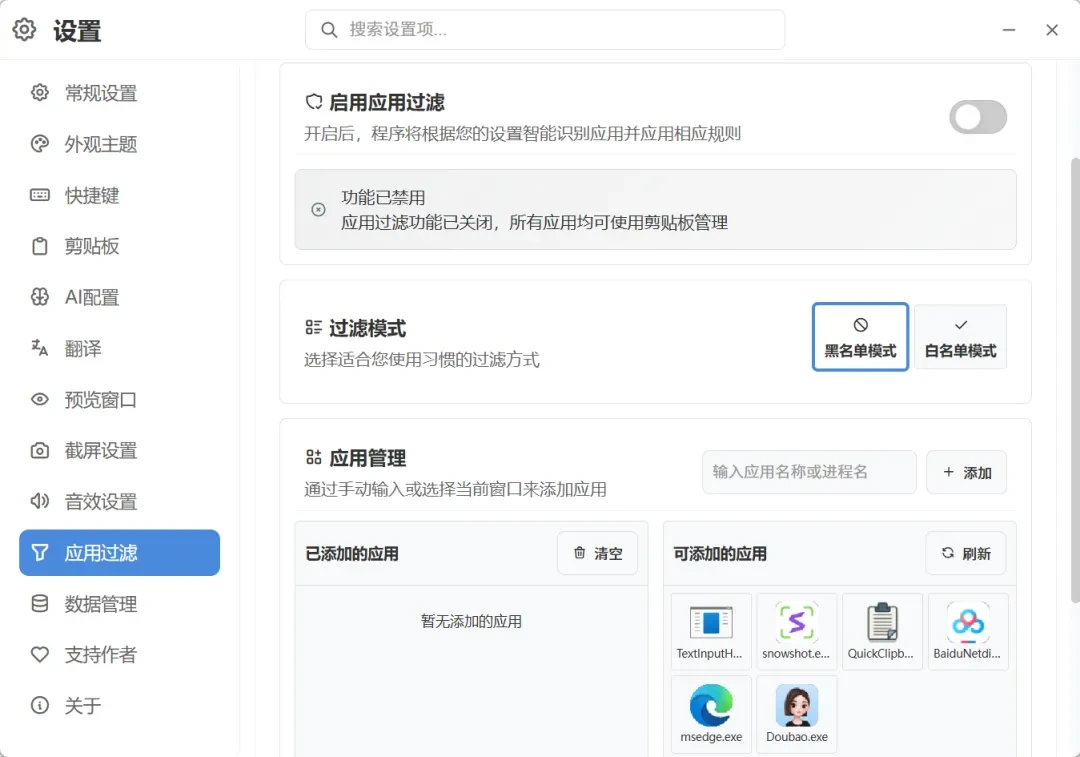Click the settings gear icon in the title
Viewport: 1080px width, 757px height.
click(24, 30)
